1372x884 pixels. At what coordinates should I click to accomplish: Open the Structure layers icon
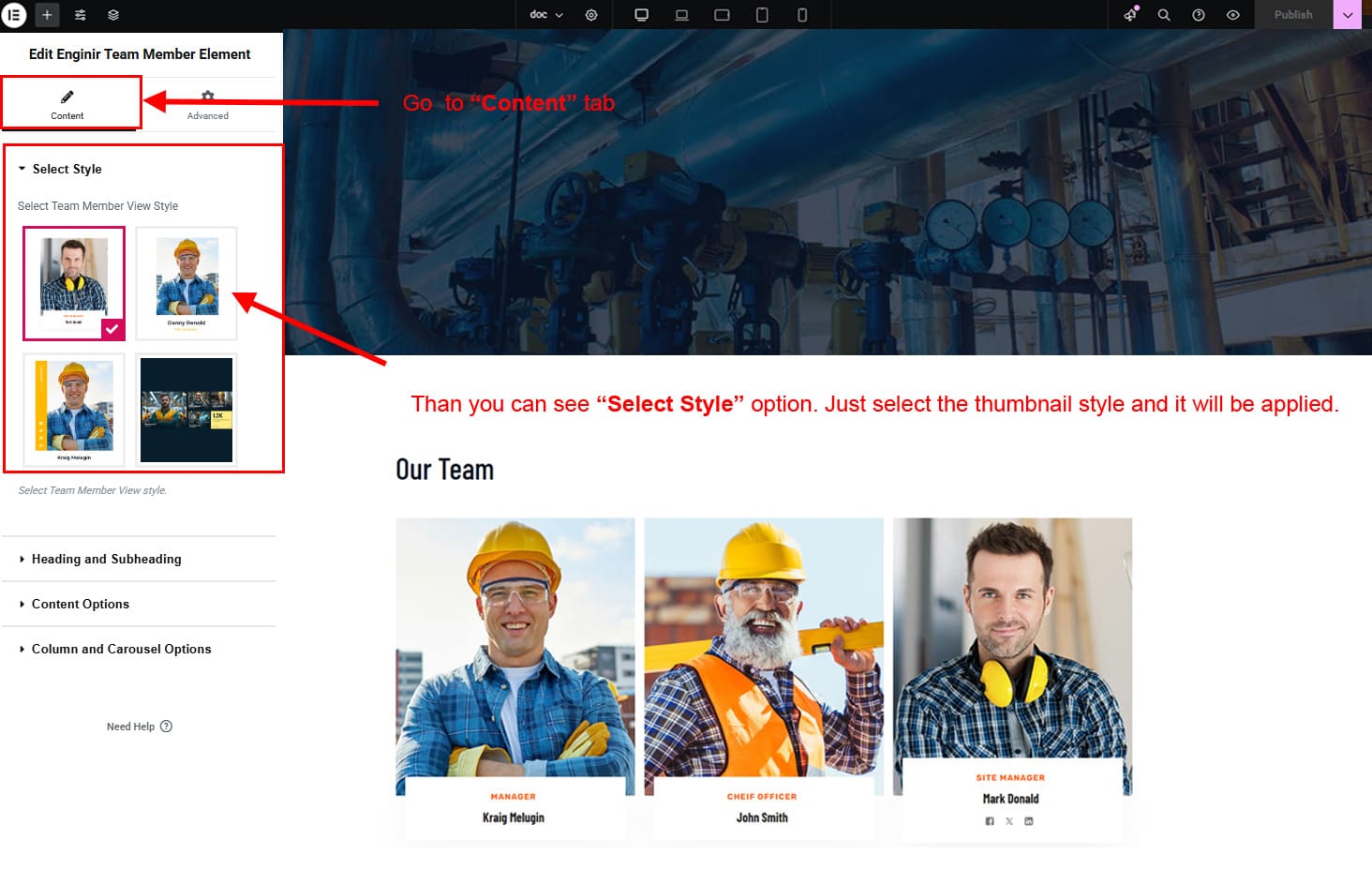[x=113, y=15]
